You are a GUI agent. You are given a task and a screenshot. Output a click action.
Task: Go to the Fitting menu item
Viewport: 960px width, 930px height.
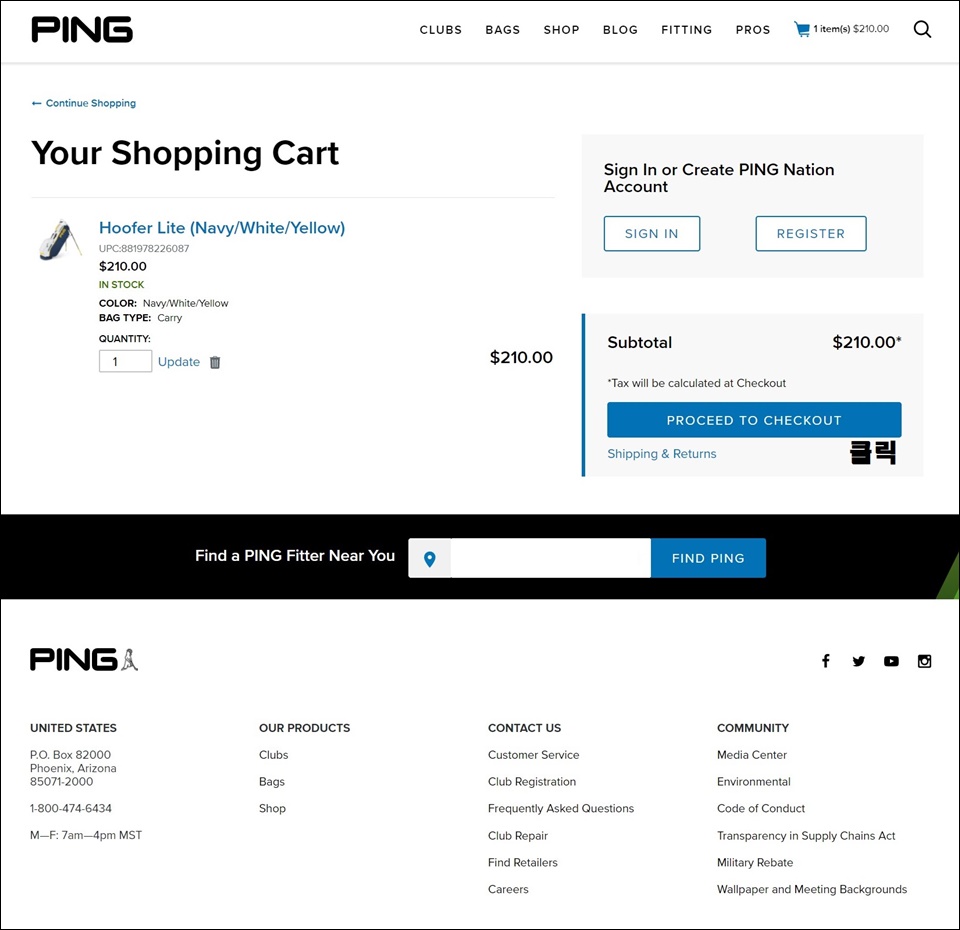coord(686,30)
